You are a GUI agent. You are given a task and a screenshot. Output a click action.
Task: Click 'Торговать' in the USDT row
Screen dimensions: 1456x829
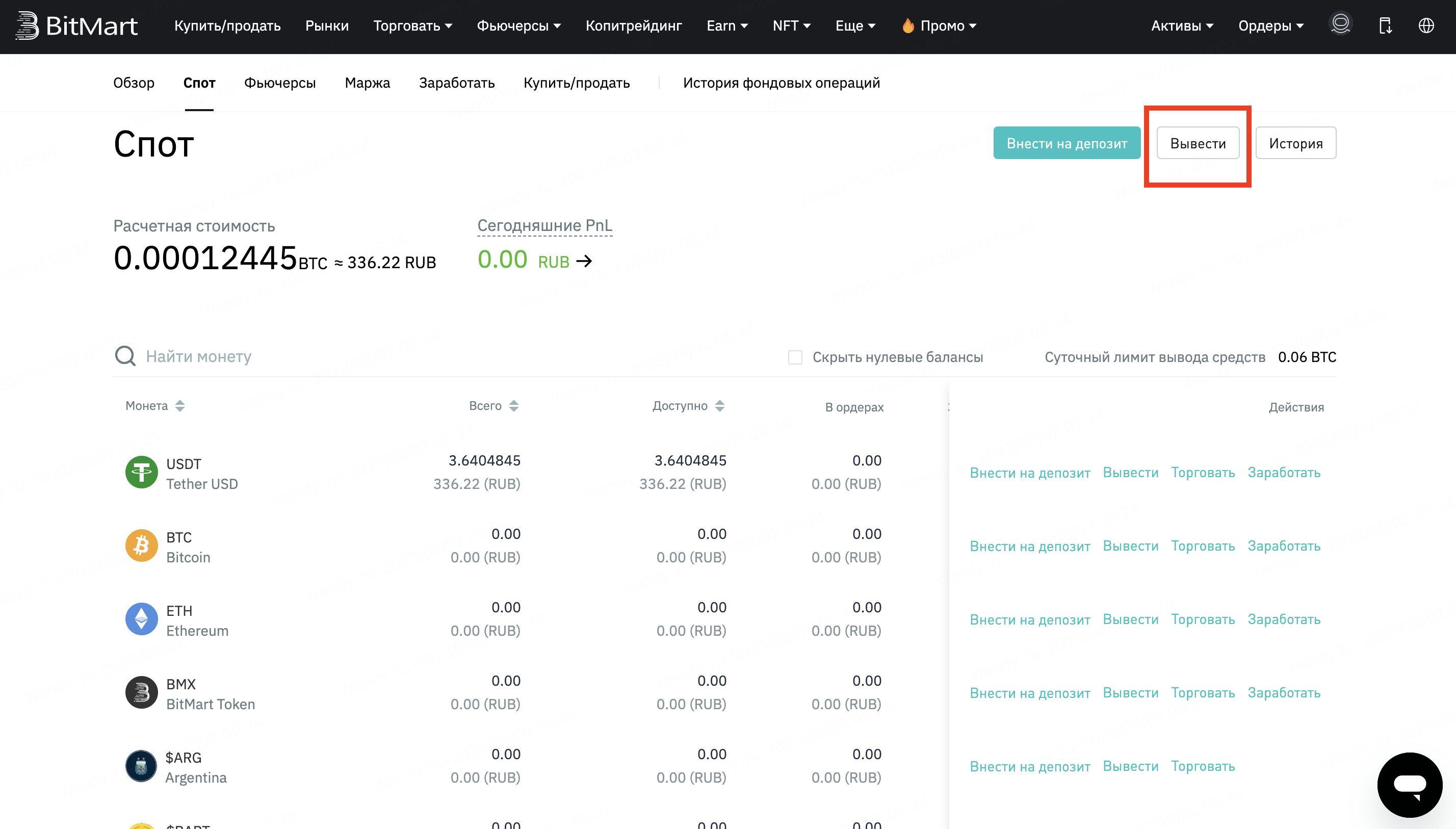1203,473
